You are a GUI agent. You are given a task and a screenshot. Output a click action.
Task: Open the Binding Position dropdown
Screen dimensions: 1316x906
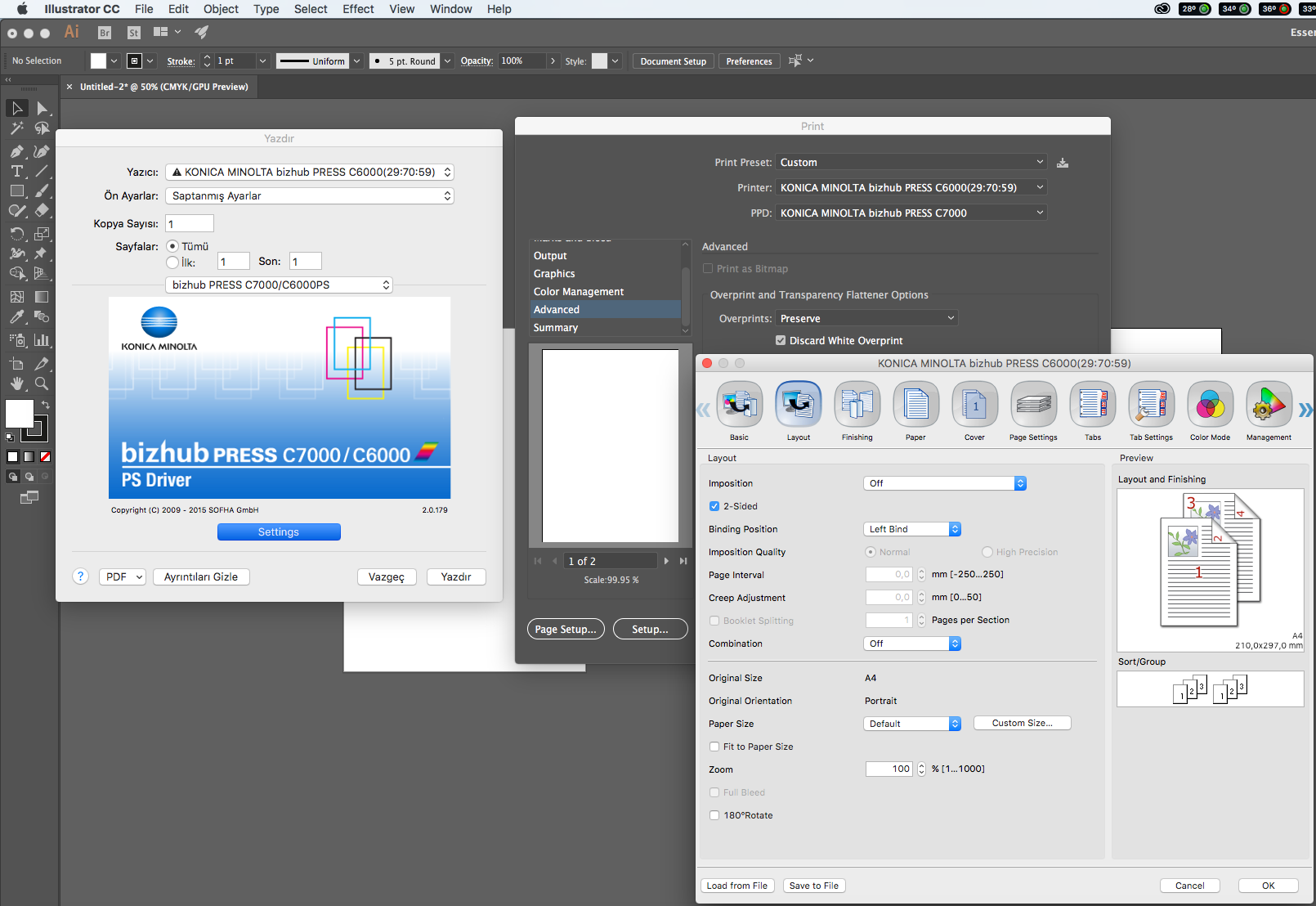click(911, 529)
